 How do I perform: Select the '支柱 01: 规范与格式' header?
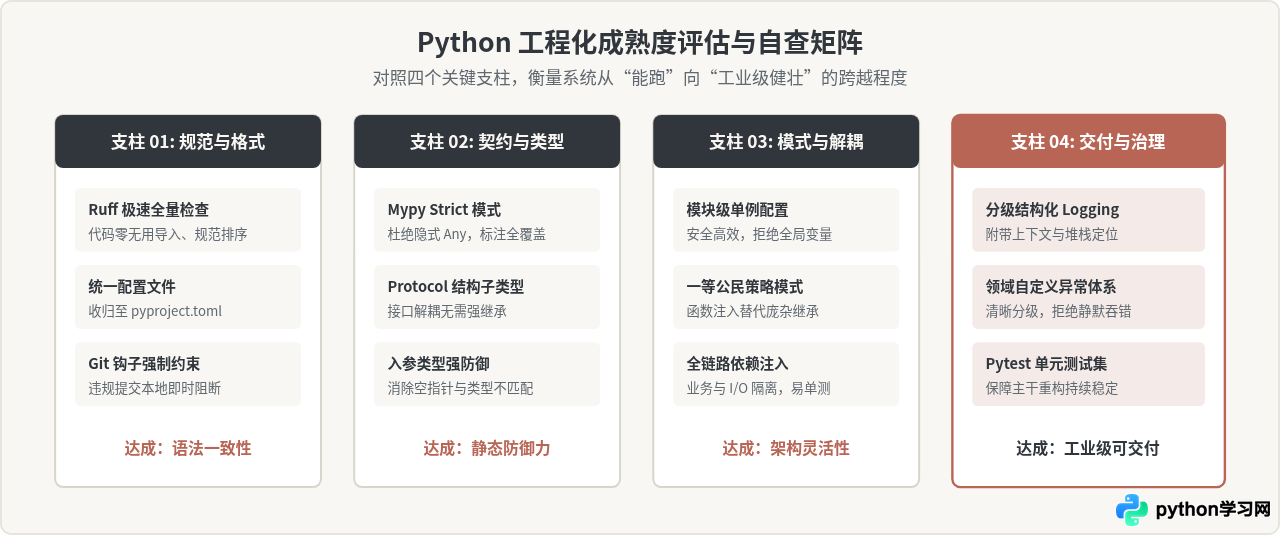click(188, 141)
